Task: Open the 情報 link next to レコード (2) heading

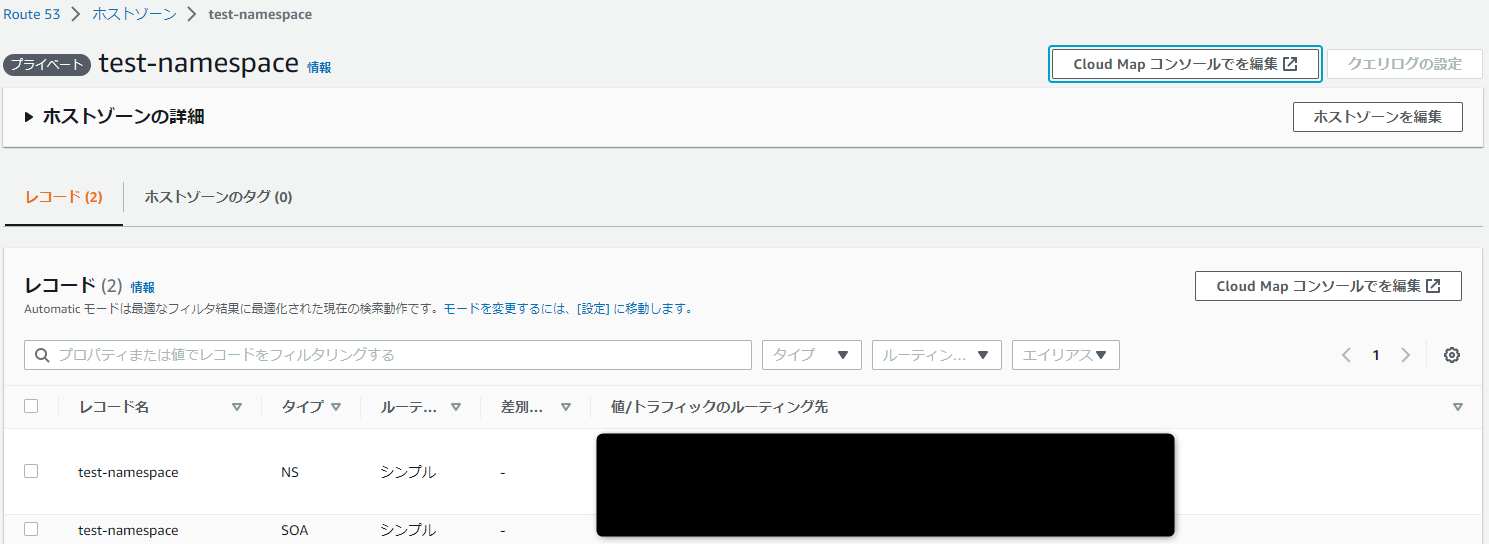Action: tap(143, 287)
